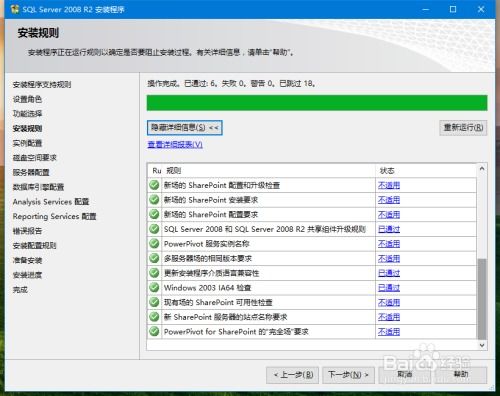The image size is (500, 396).
Task: Click green check icon for 新场的 SharePoint 配置和升级检查
Action: point(154,185)
